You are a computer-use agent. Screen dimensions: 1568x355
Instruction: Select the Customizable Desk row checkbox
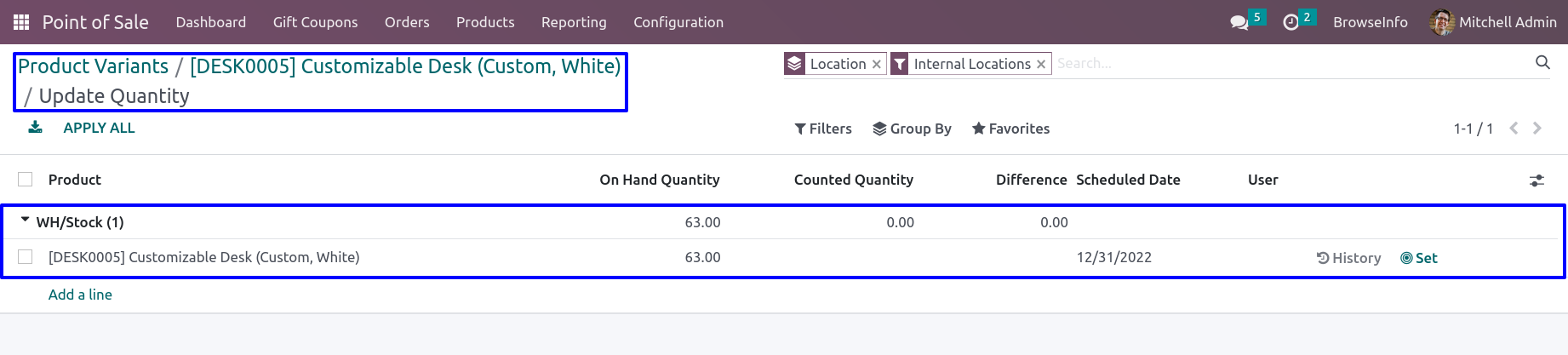[26, 257]
